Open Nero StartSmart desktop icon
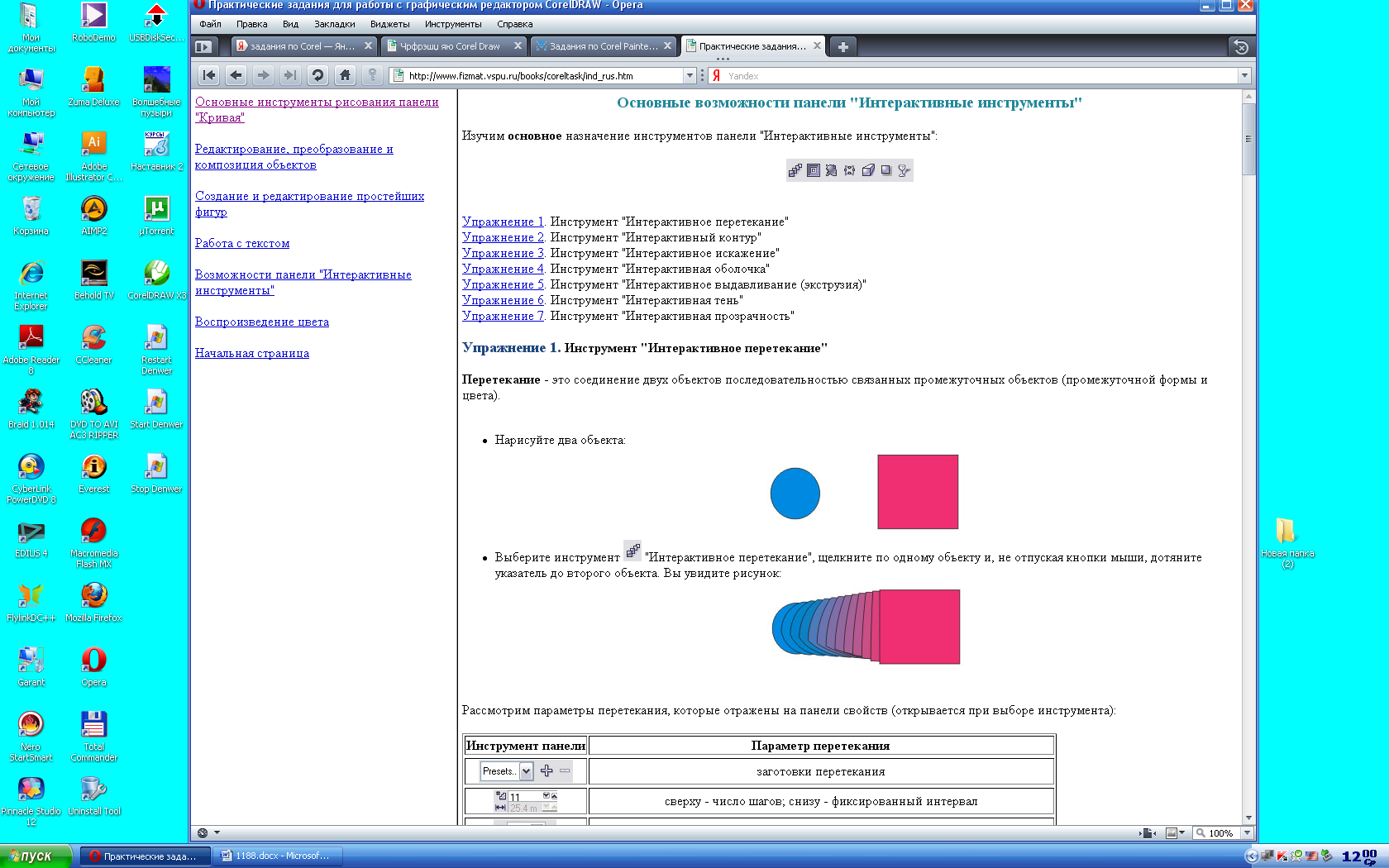1389x868 pixels. pos(31,735)
